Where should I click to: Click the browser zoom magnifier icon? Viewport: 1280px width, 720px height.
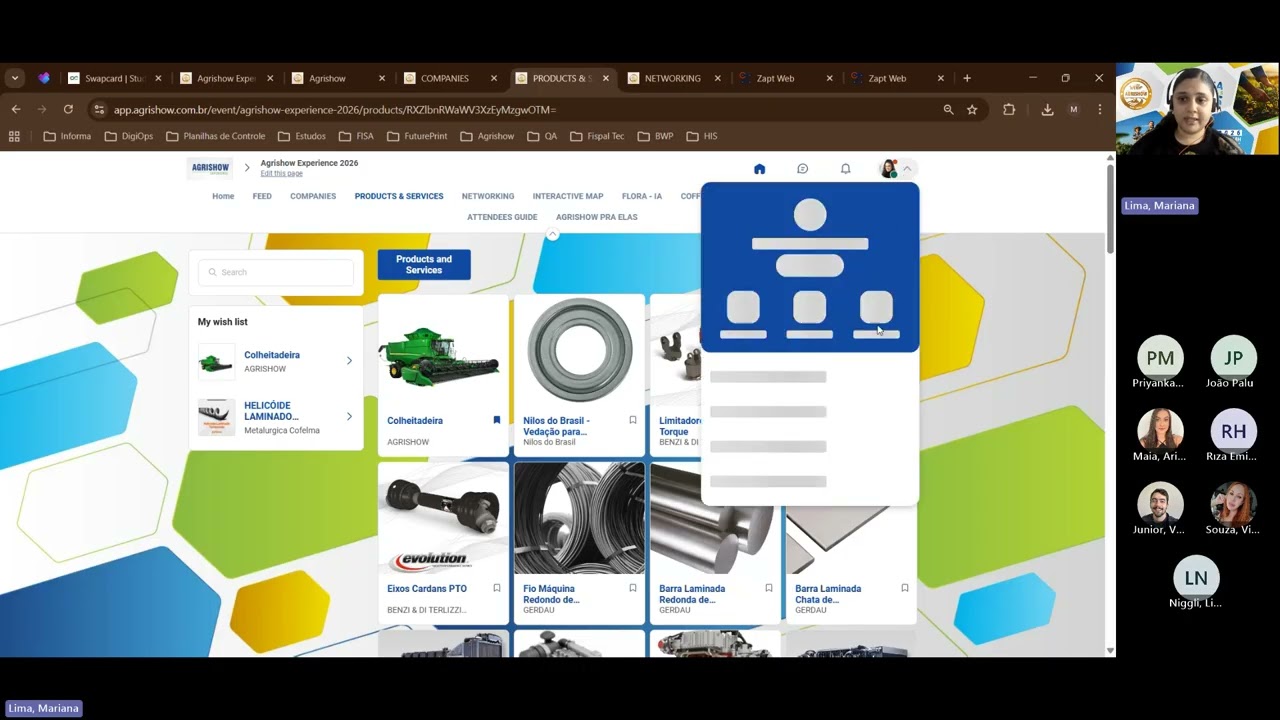[948, 109]
